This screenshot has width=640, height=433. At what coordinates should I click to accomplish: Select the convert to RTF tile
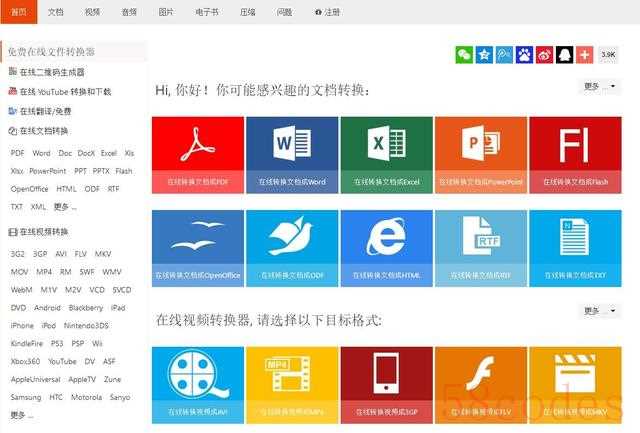tap(481, 249)
